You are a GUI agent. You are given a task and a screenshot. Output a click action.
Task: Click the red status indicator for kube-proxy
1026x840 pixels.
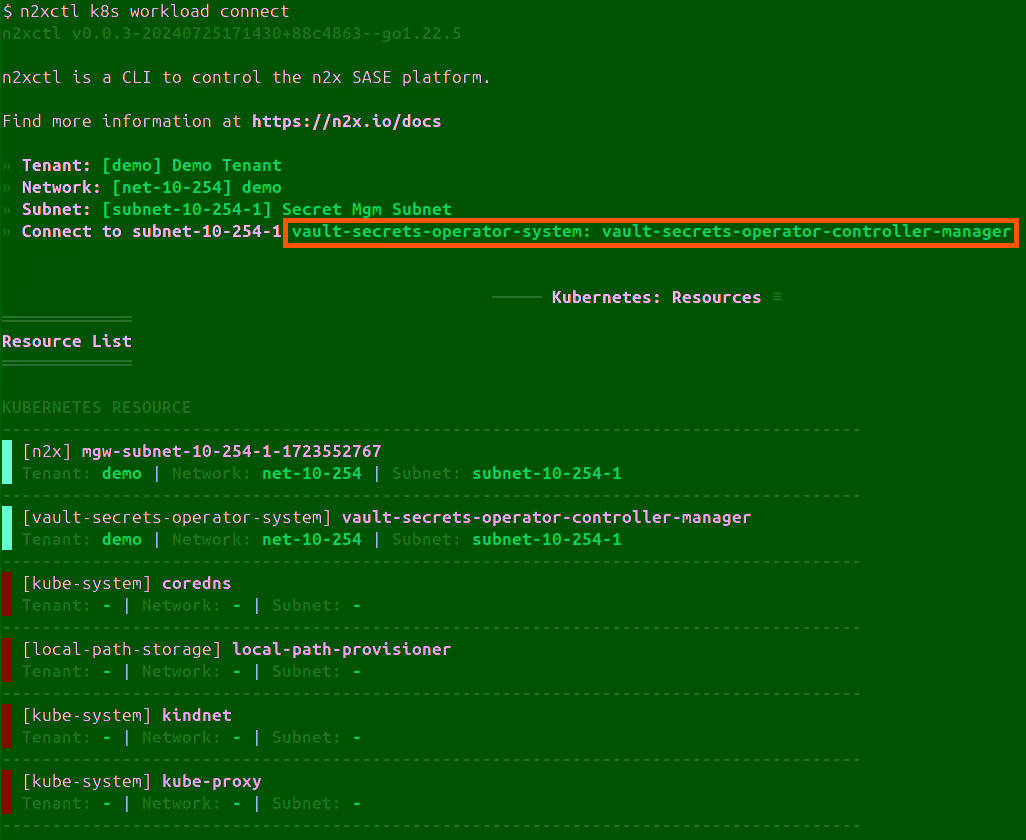6,791
